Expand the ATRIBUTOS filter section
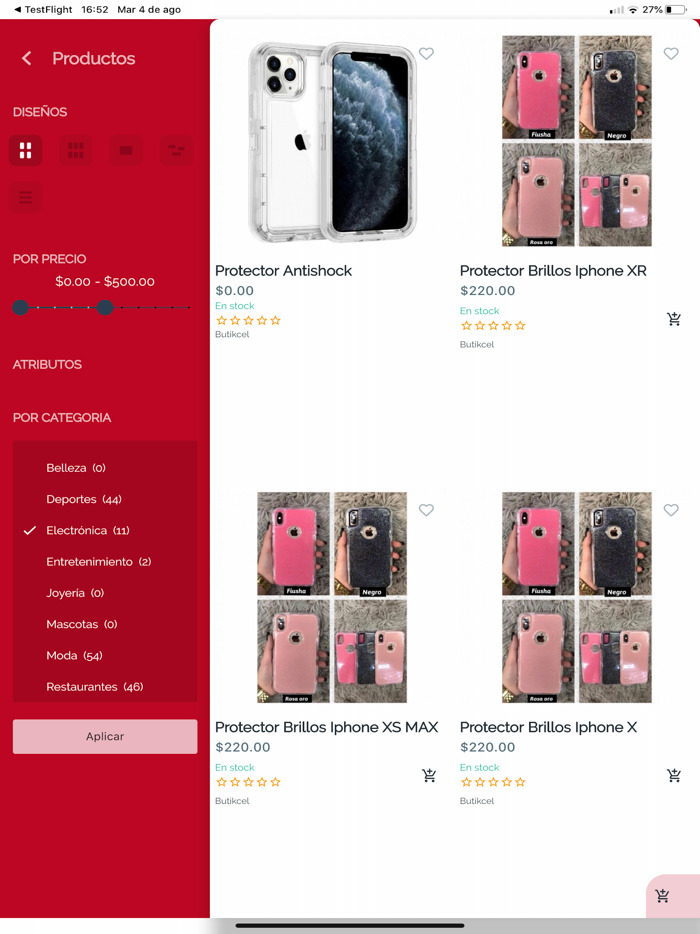 click(x=48, y=365)
